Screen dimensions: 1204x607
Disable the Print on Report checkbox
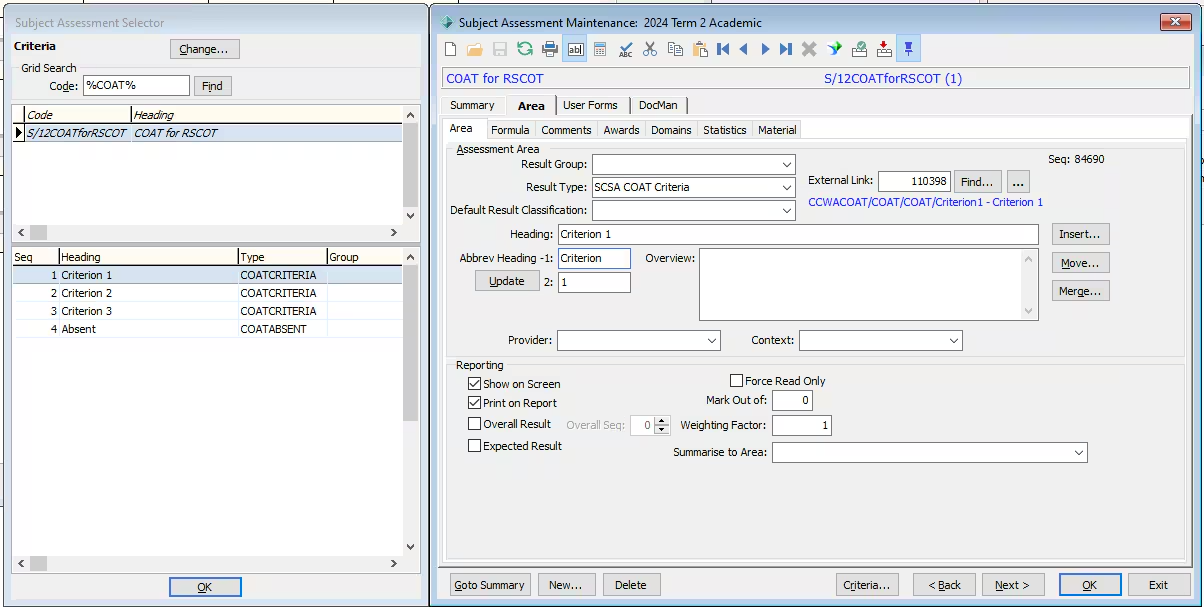tap(476, 403)
